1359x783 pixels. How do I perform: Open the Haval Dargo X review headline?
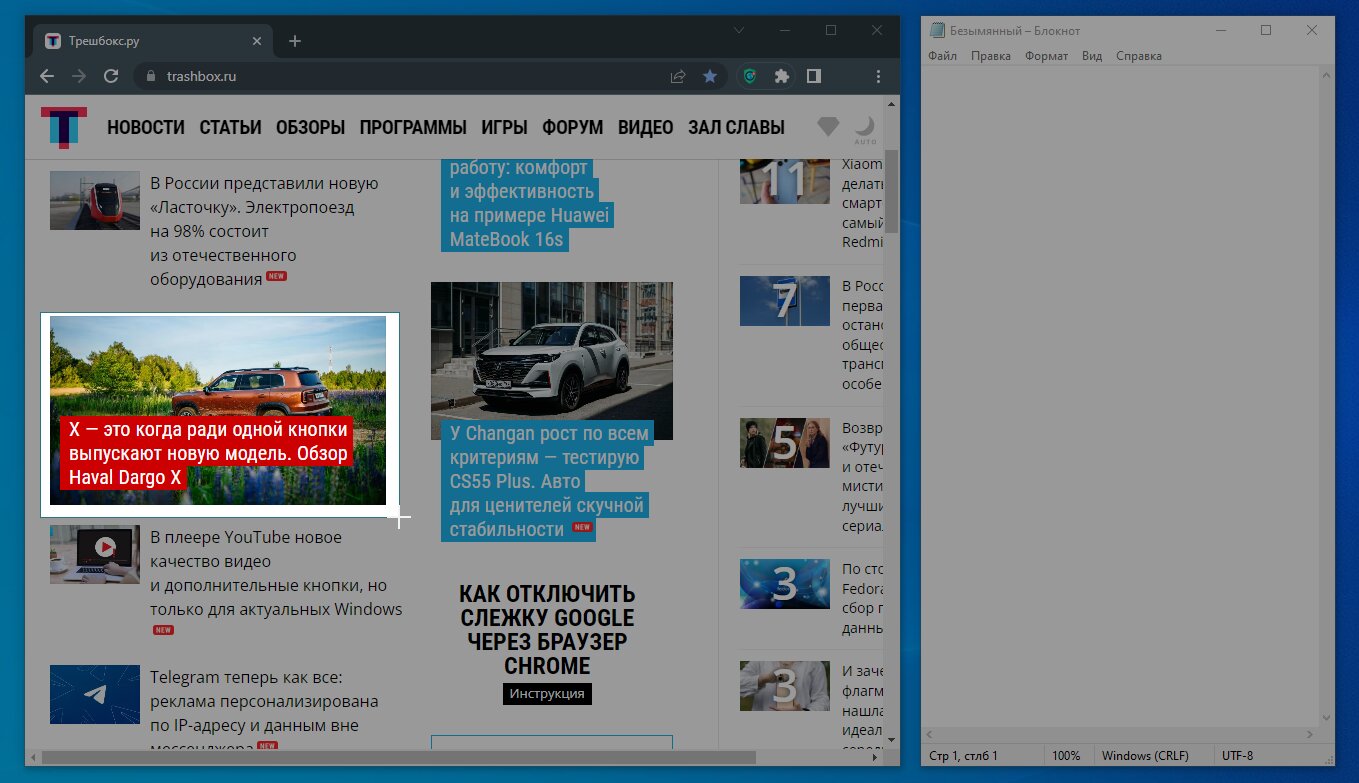(209, 454)
